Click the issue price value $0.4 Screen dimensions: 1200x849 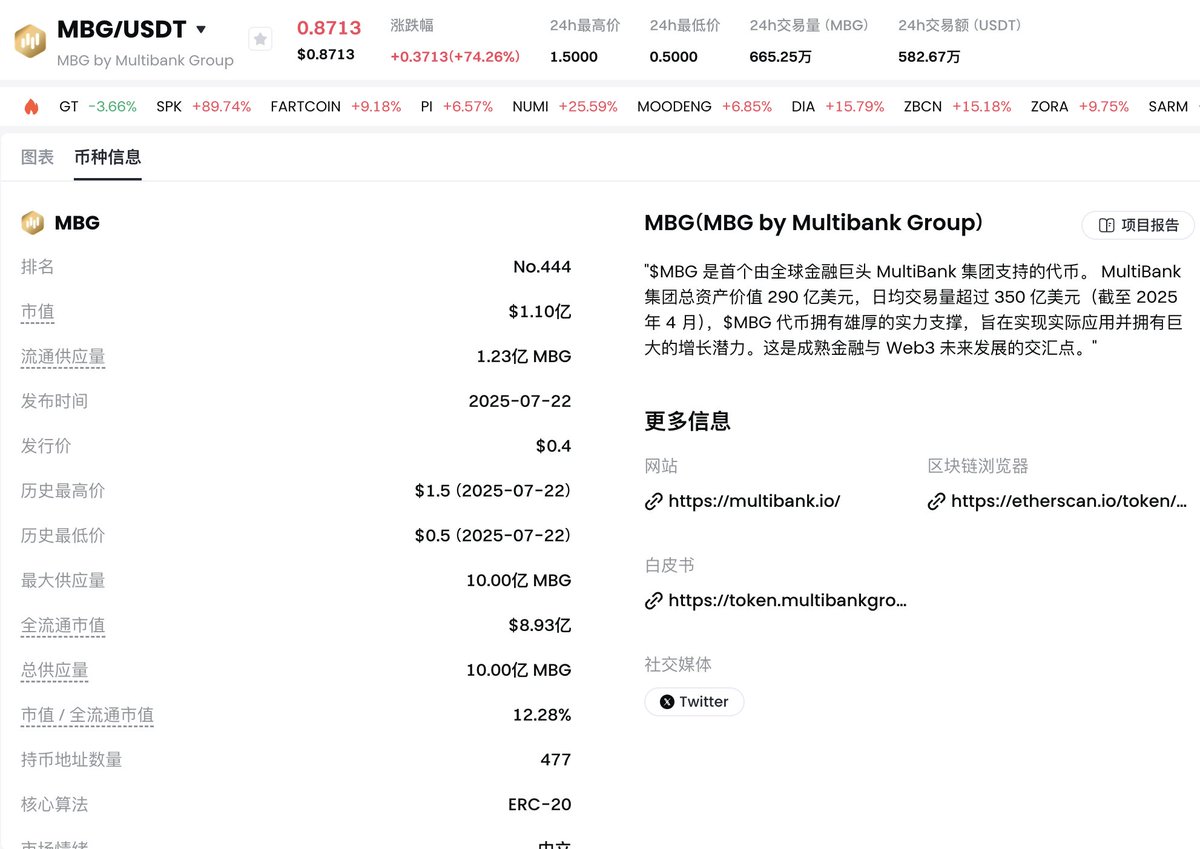click(x=554, y=446)
